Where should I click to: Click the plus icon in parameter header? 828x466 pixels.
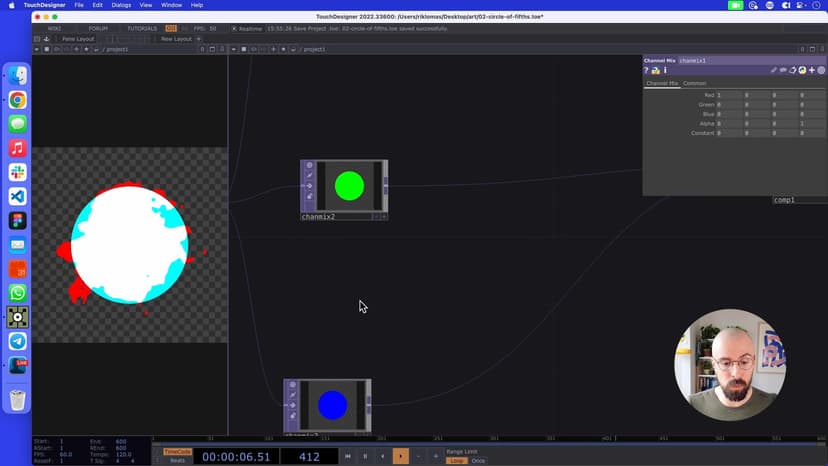coord(812,70)
